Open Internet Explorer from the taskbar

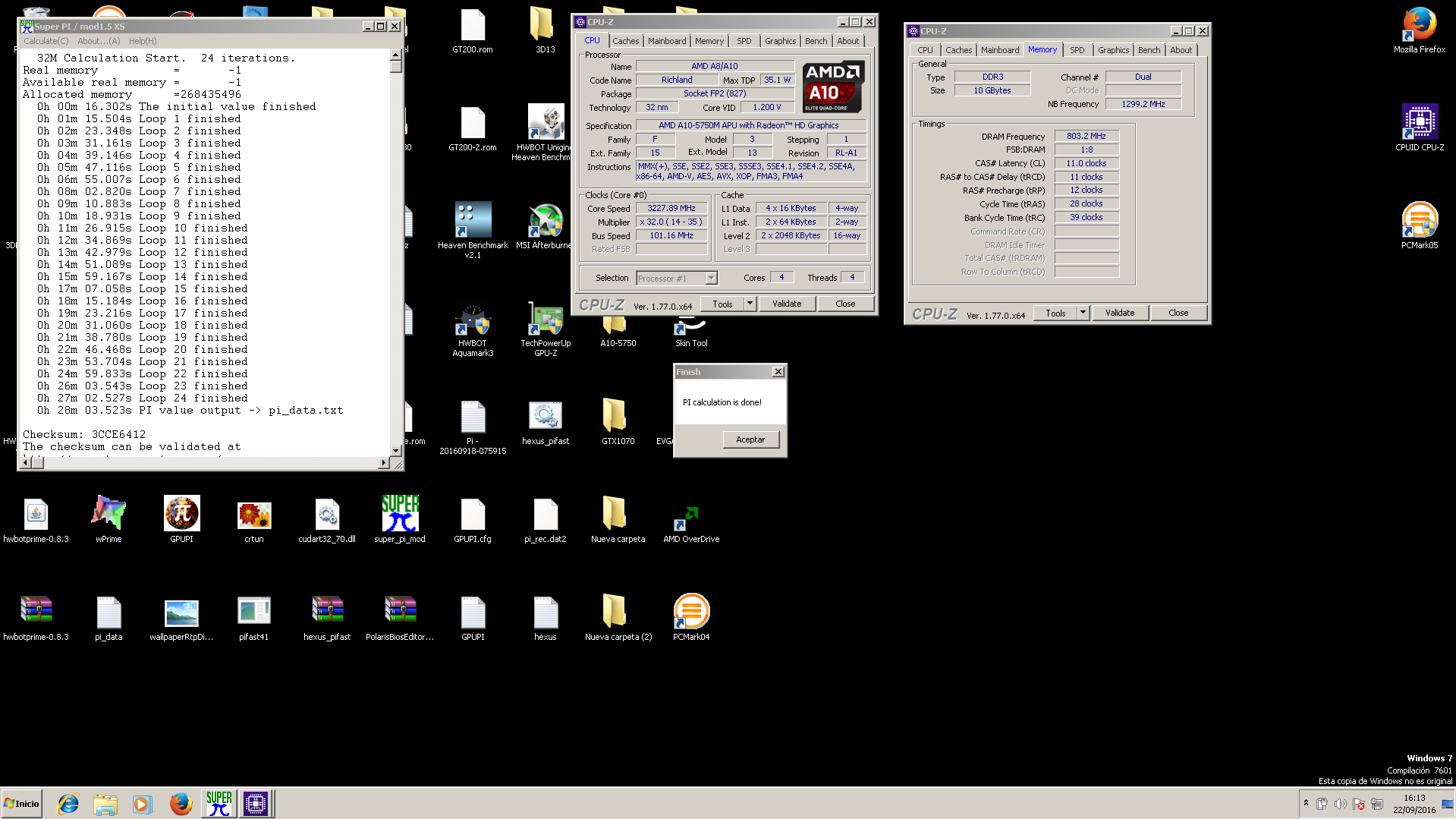(x=68, y=804)
